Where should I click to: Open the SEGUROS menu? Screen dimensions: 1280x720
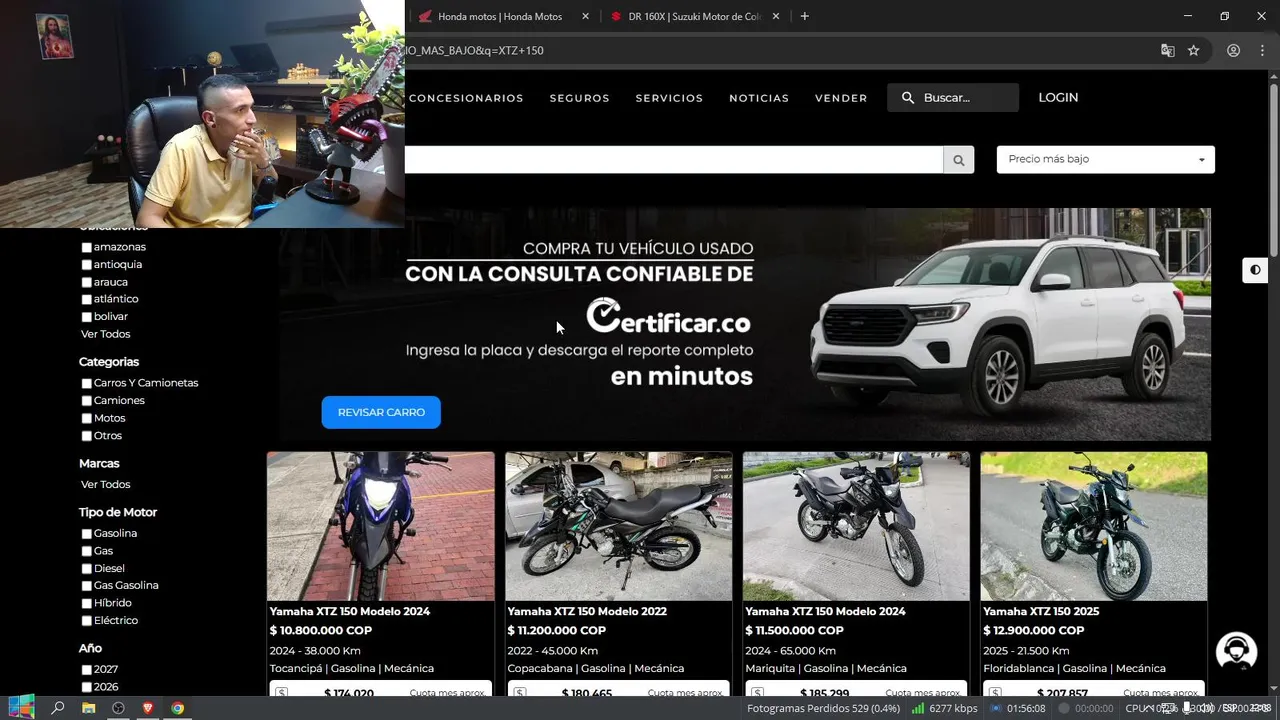[579, 98]
